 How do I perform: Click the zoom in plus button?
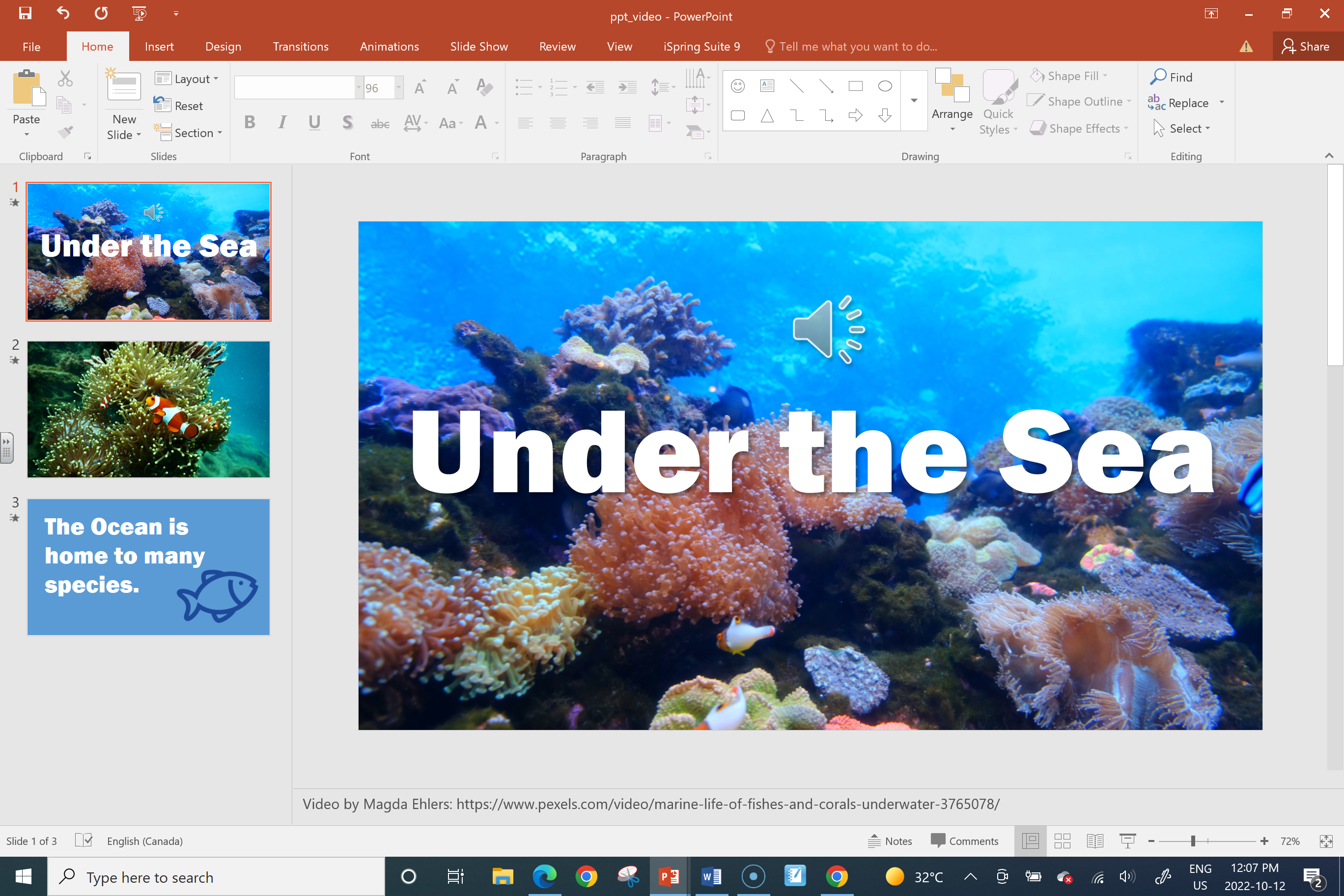point(1264,841)
